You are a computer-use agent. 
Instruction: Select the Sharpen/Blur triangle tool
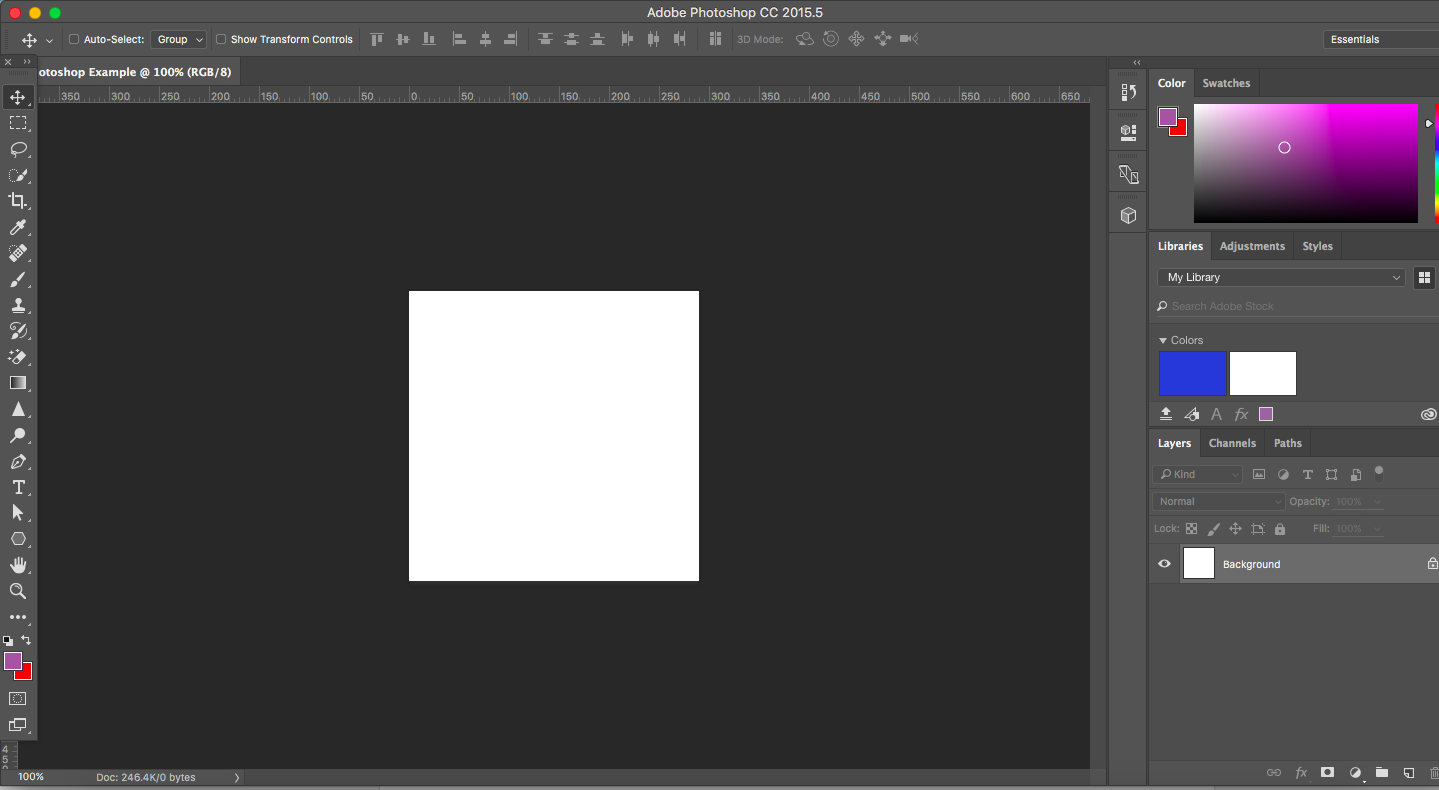[x=18, y=409]
